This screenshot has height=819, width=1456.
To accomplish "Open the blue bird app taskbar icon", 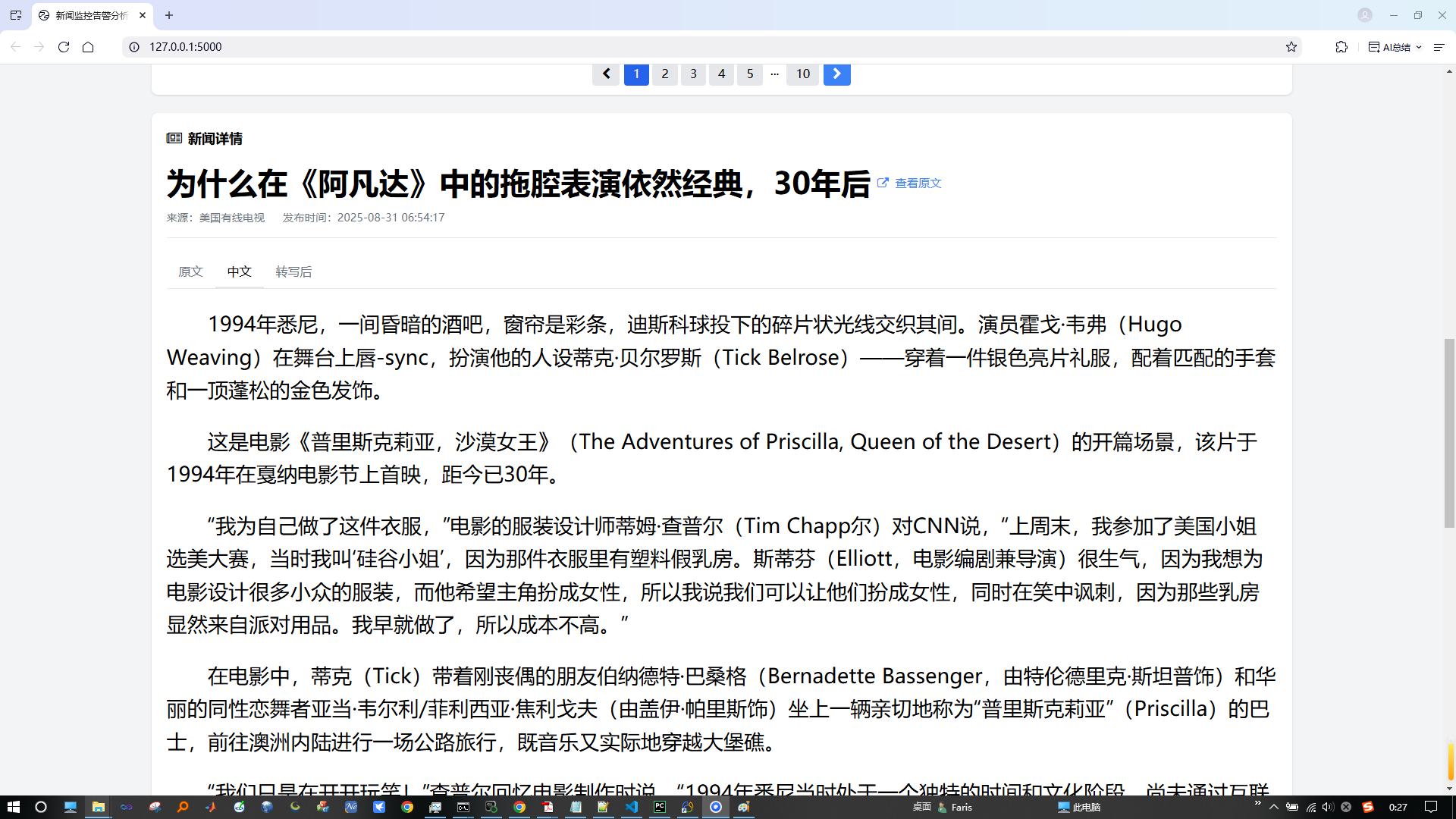I will 379,807.
